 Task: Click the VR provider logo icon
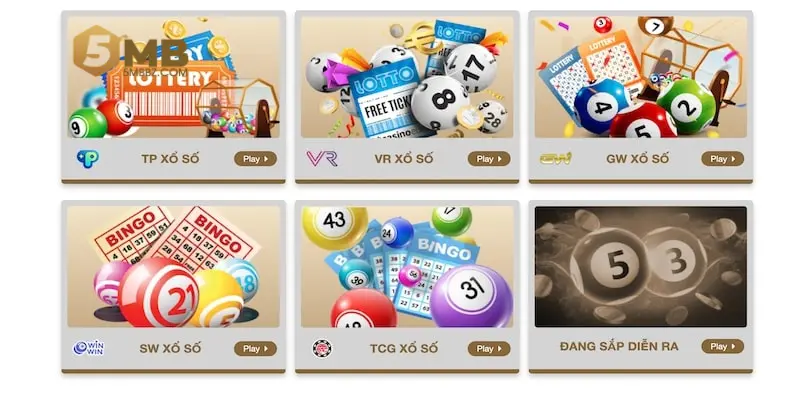tap(322, 159)
